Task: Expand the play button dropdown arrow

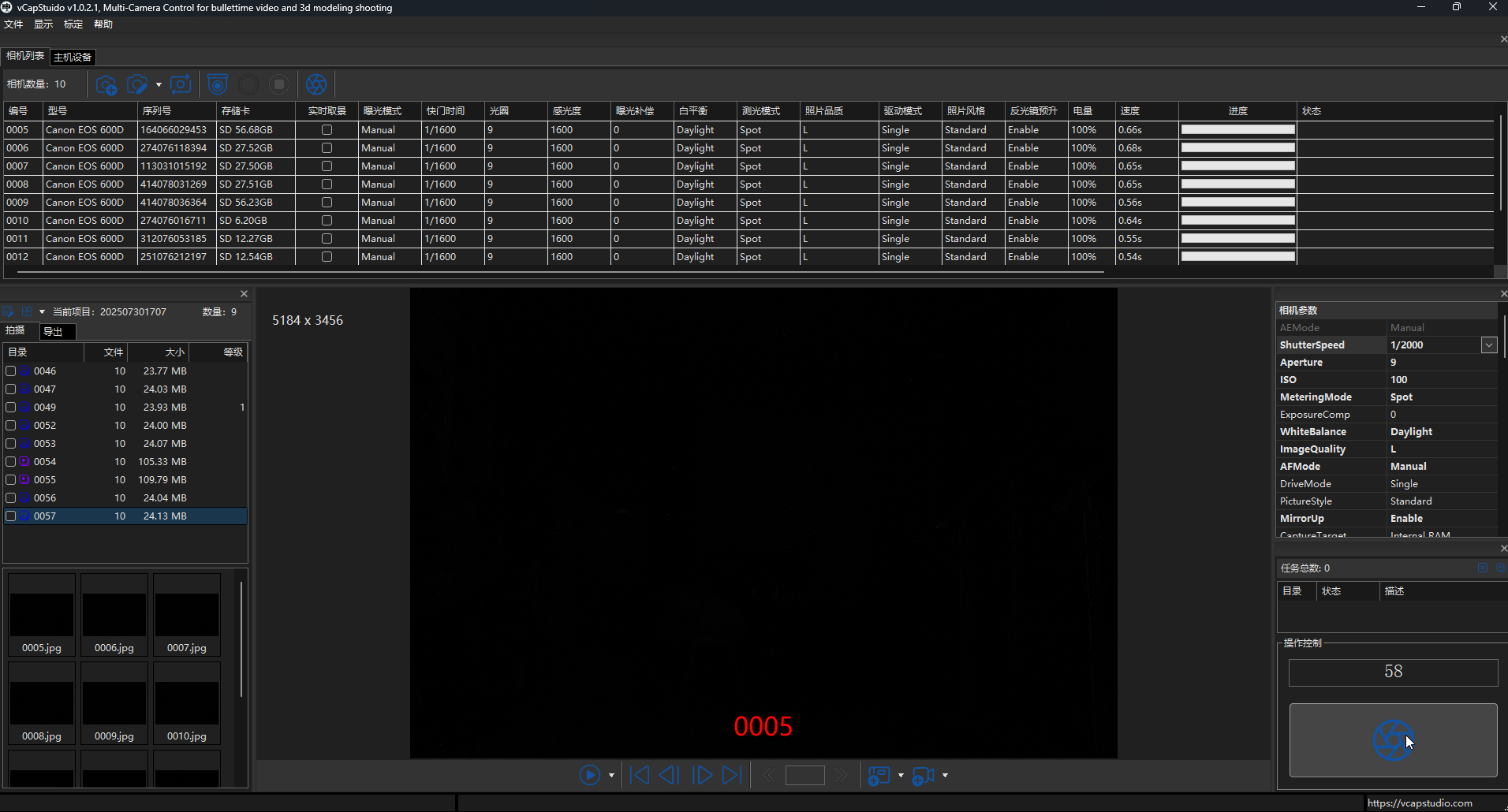Action: coord(611,776)
